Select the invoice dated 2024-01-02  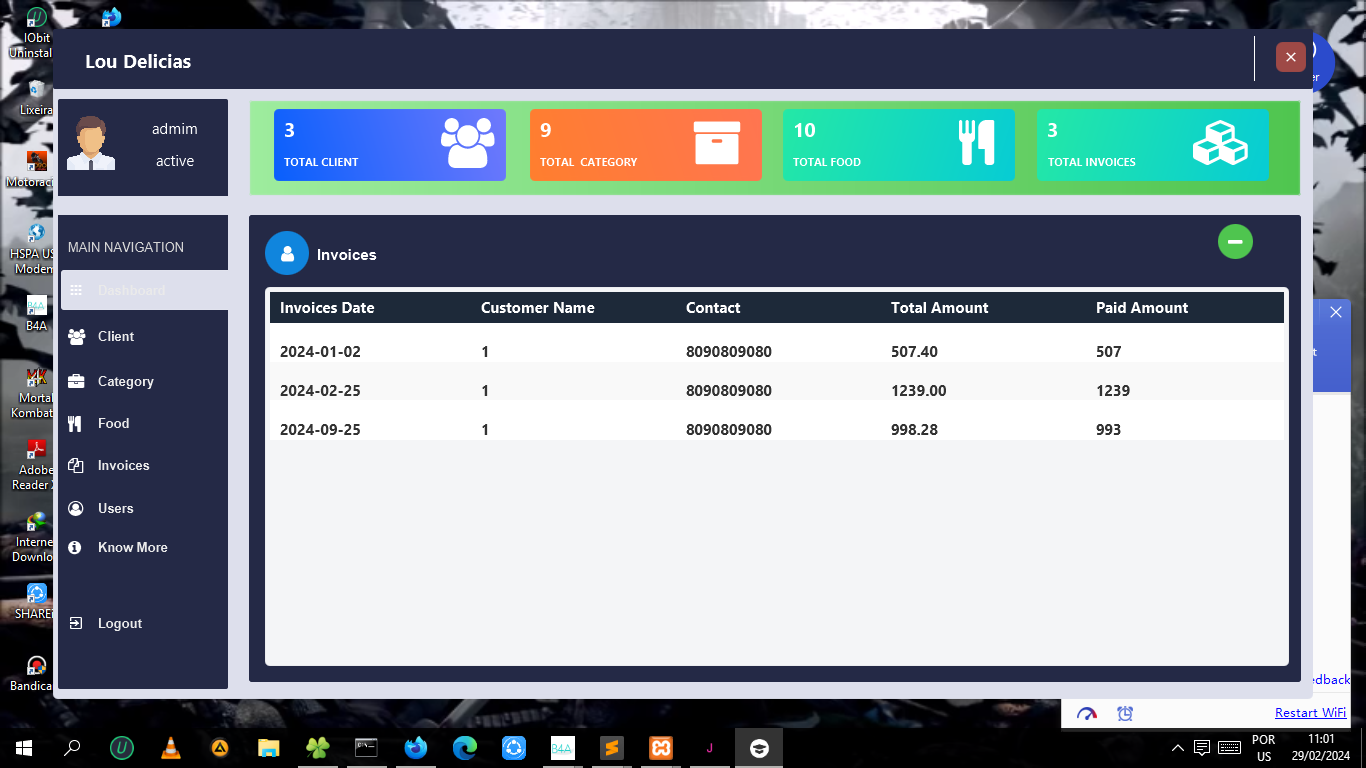(777, 344)
